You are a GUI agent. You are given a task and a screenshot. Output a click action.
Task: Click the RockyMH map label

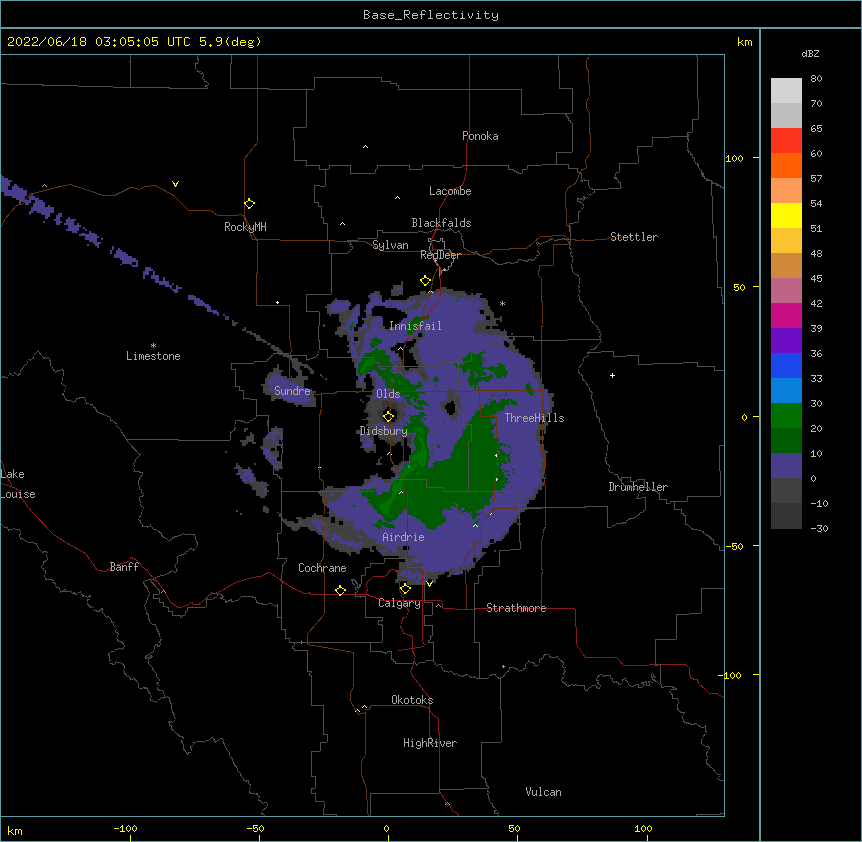click(245, 227)
